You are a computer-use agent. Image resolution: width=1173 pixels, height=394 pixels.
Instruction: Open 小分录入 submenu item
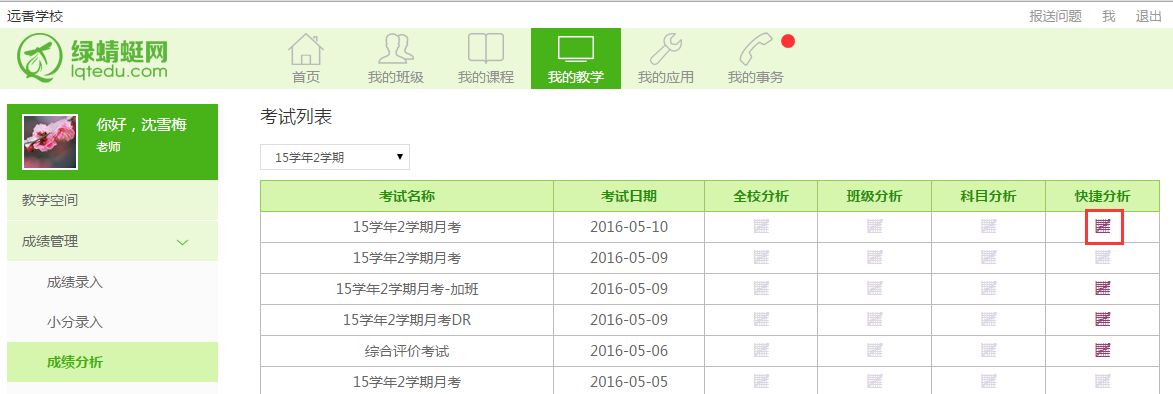[x=75, y=322]
